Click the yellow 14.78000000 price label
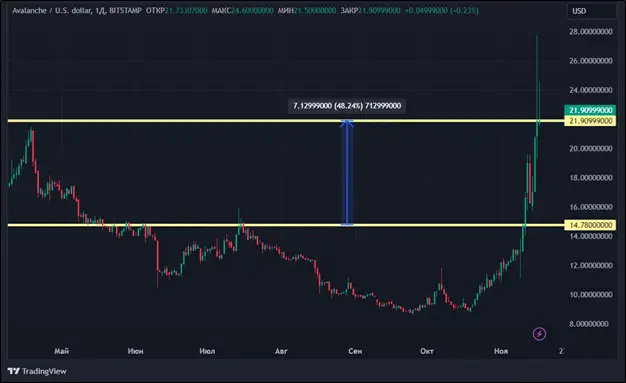Screen dimensions: 626x383 point(590,225)
